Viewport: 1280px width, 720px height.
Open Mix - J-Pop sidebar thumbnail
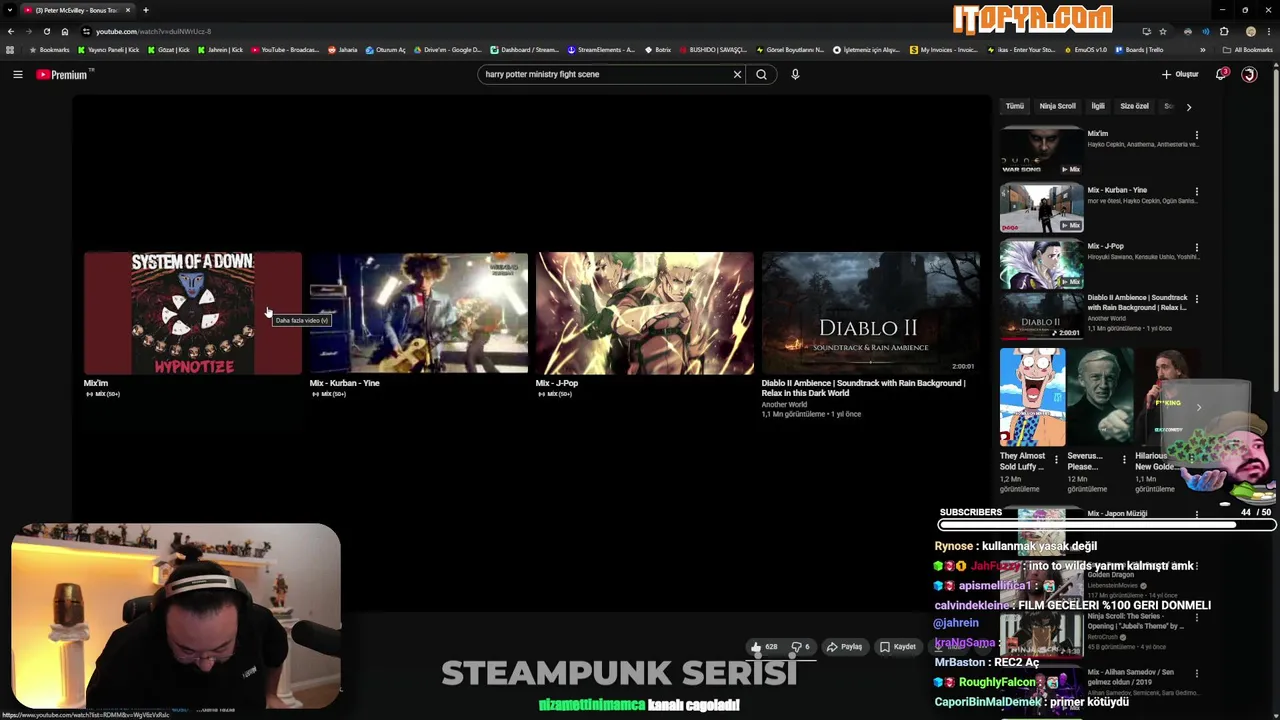point(1041,263)
